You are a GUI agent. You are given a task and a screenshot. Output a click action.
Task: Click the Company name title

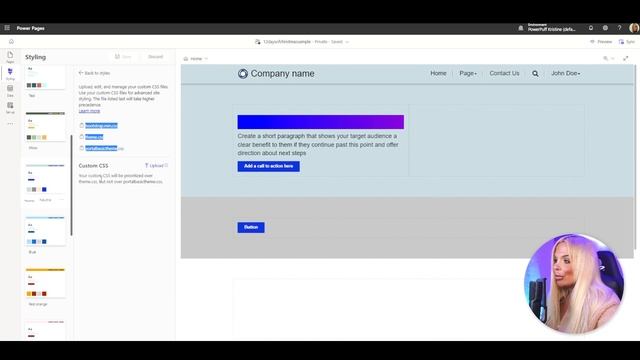[x=282, y=73]
